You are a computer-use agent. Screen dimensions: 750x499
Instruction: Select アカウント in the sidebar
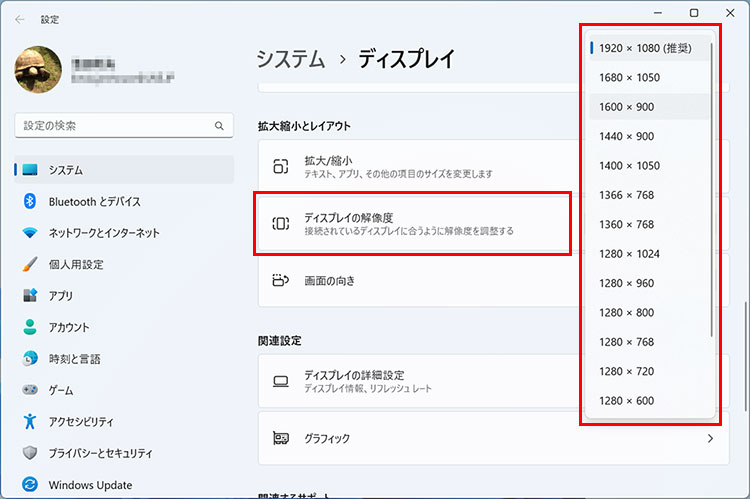tap(68, 327)
